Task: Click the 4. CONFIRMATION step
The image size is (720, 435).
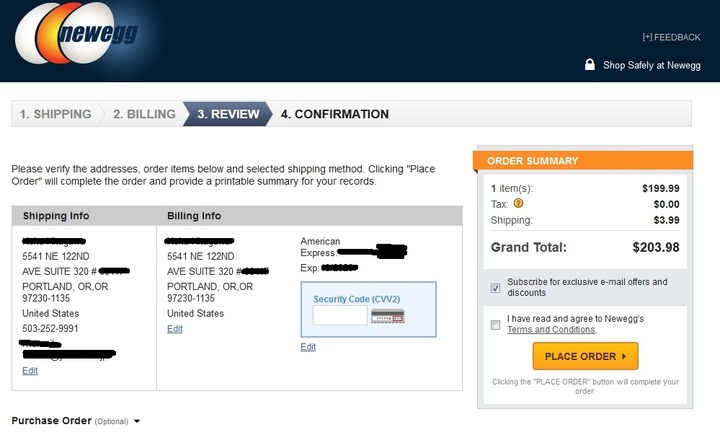Action: click(x=335, y=114)
